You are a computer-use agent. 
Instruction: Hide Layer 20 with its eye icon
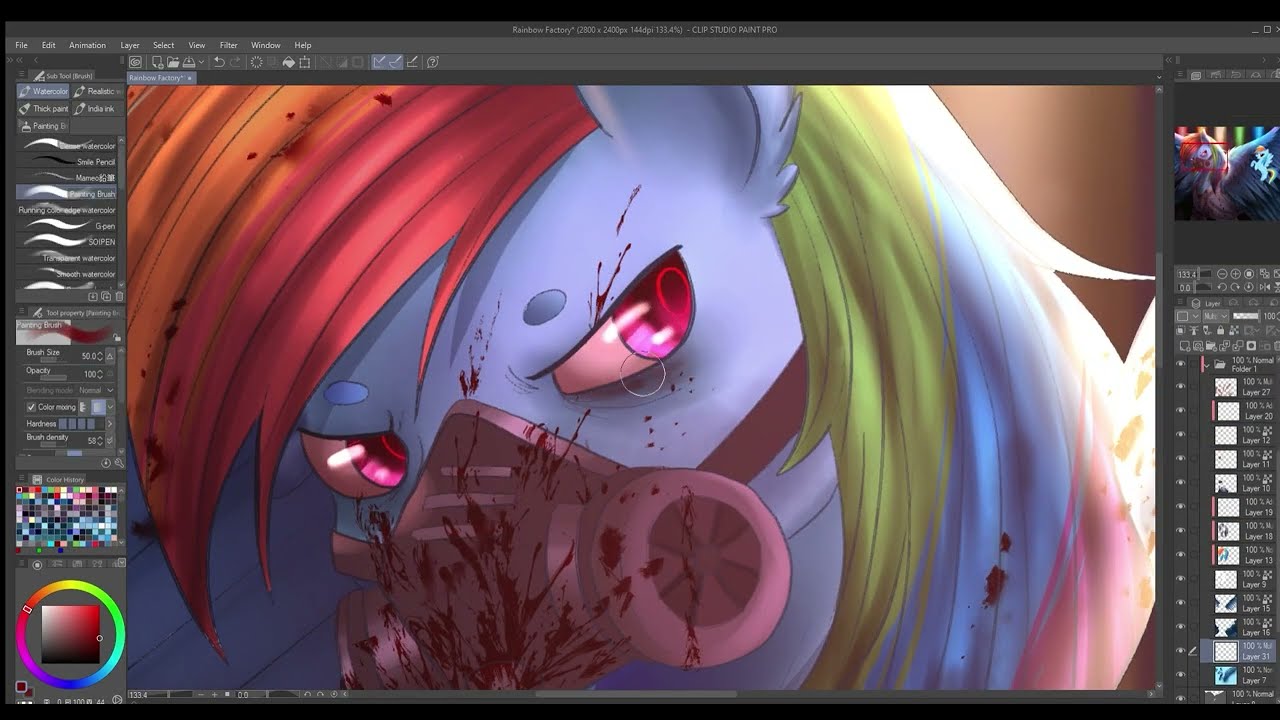(x=1180, y=411)
